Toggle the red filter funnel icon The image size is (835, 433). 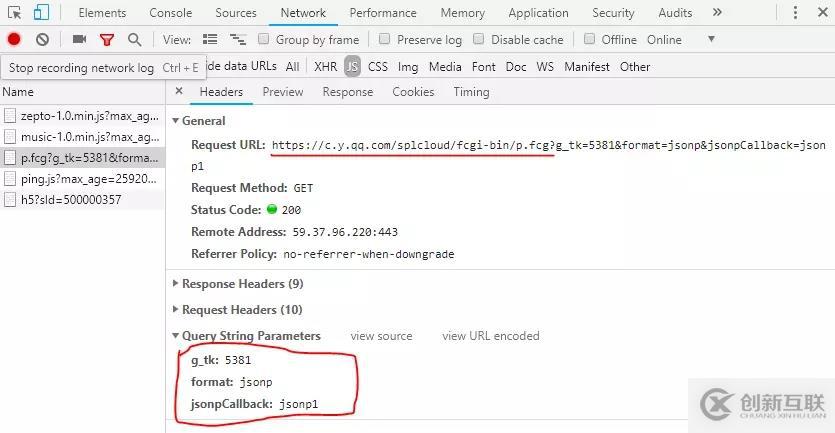[x=106, y=39]
